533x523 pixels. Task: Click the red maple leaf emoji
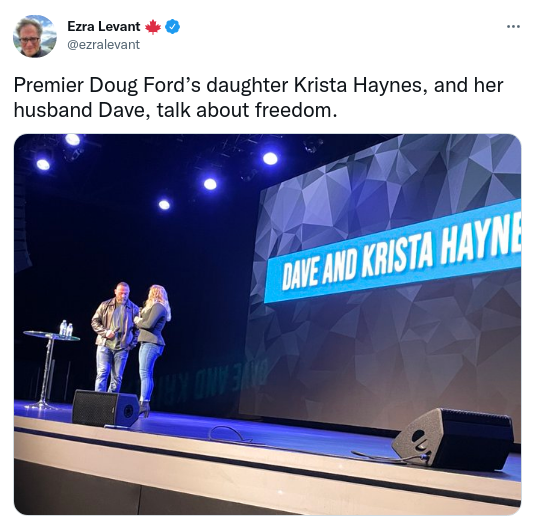(x=153, y=27)
